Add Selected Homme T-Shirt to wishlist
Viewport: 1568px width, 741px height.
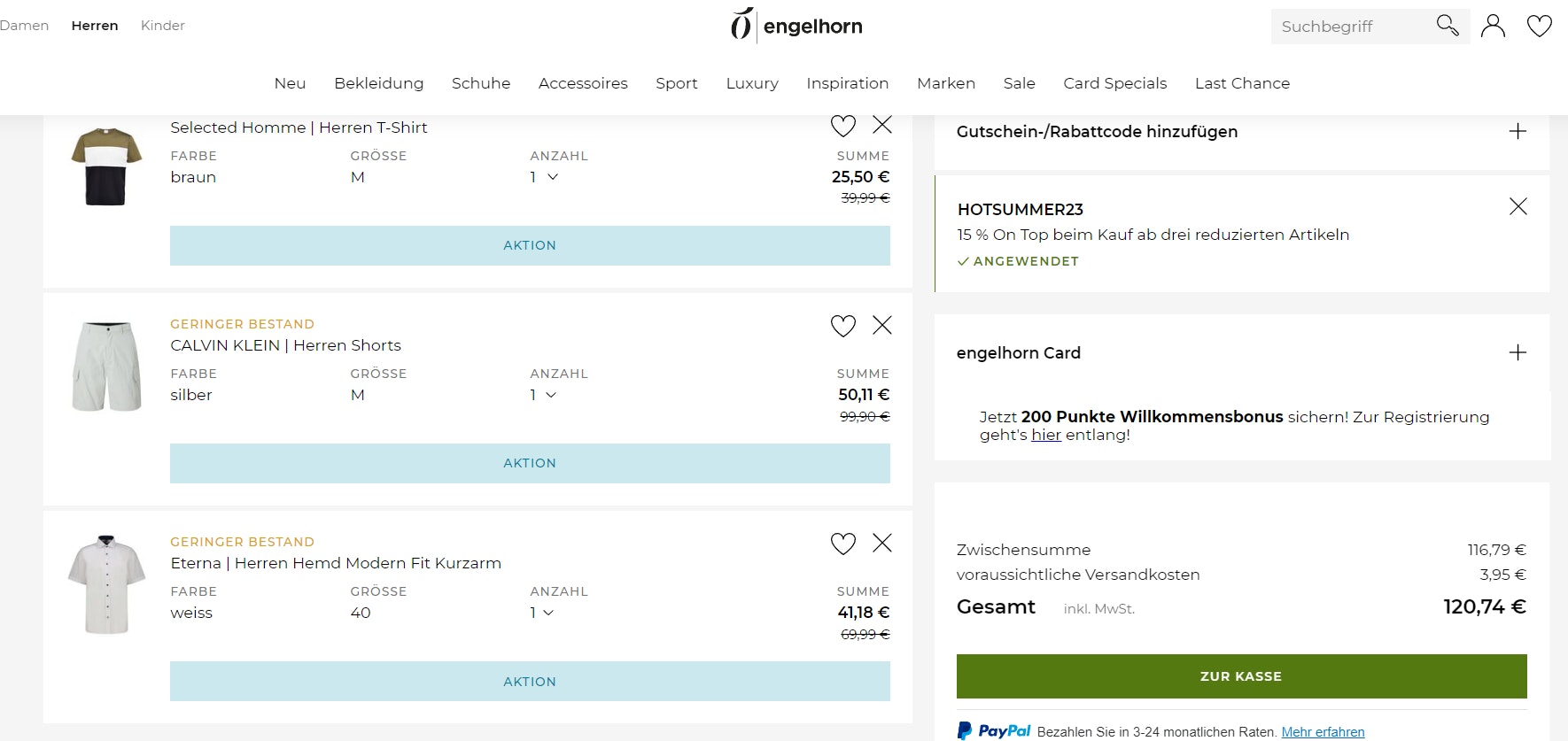(x=843, y=126)
